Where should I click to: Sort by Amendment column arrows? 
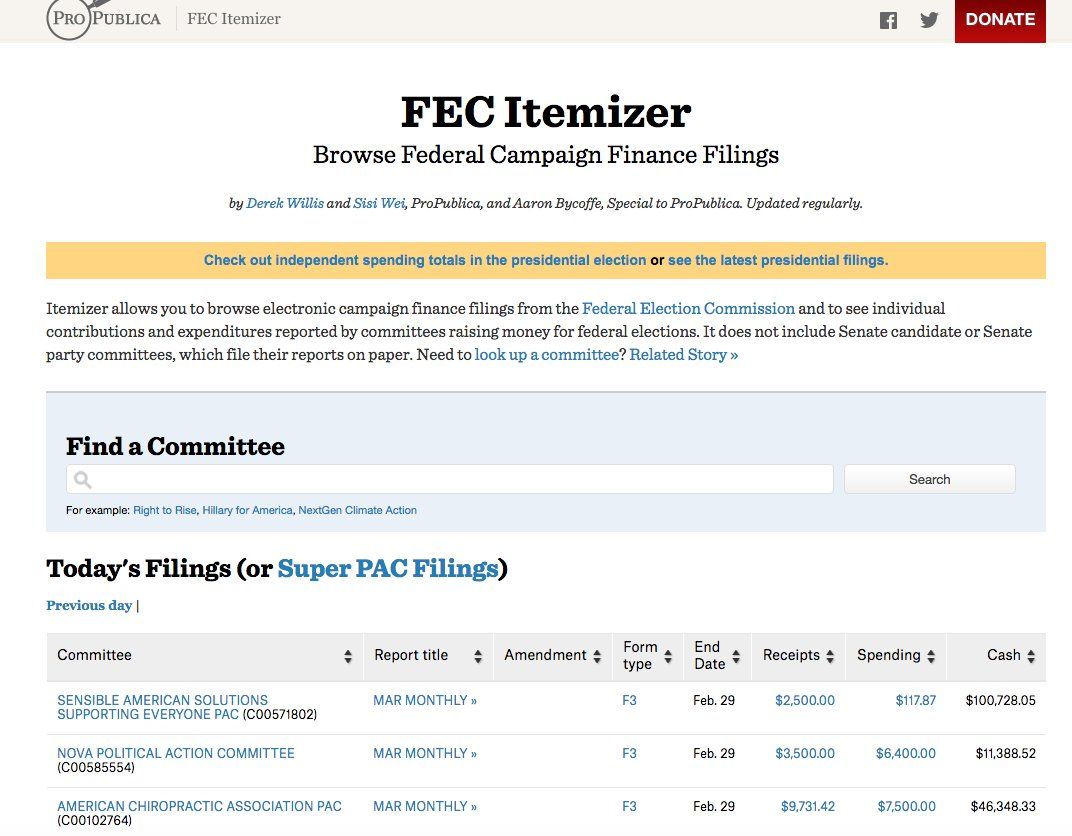pyautogui.click(x=597, y=657)
